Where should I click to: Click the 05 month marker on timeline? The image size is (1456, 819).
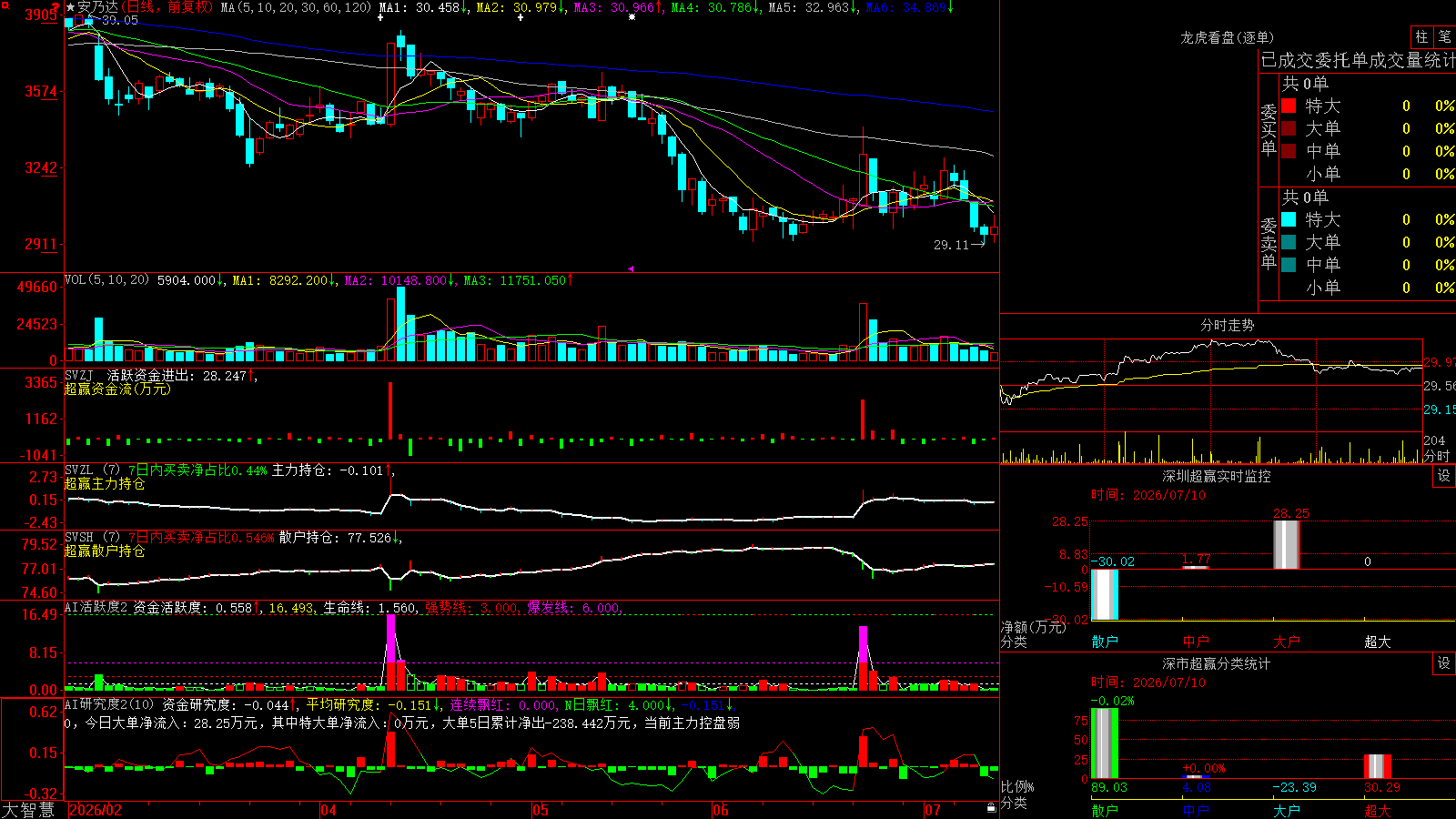541,810
